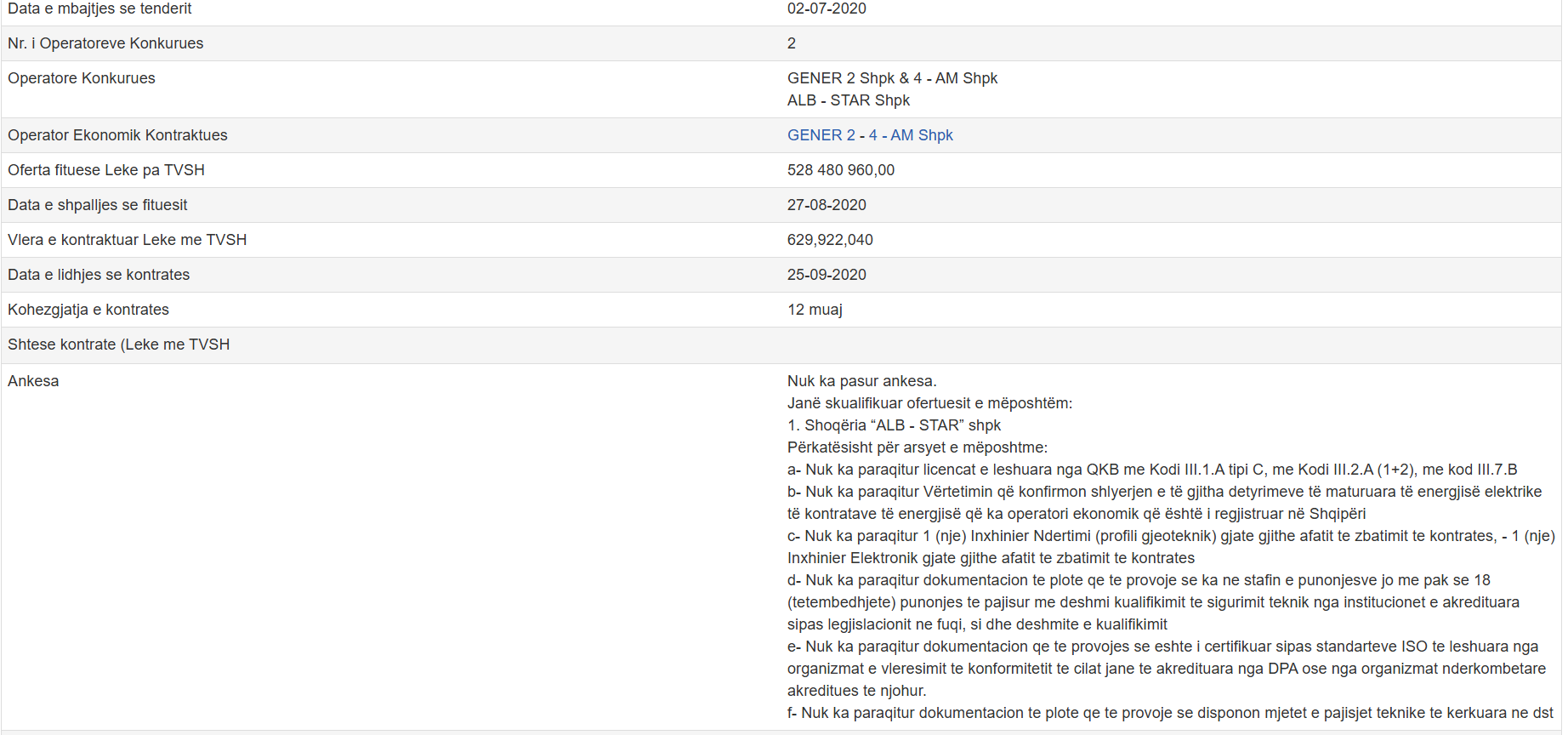Image resolution: width=1568 pixels, height=735 pixels.
Task: Open the GENER 2 operator link
Action: (x=821, y=135)
